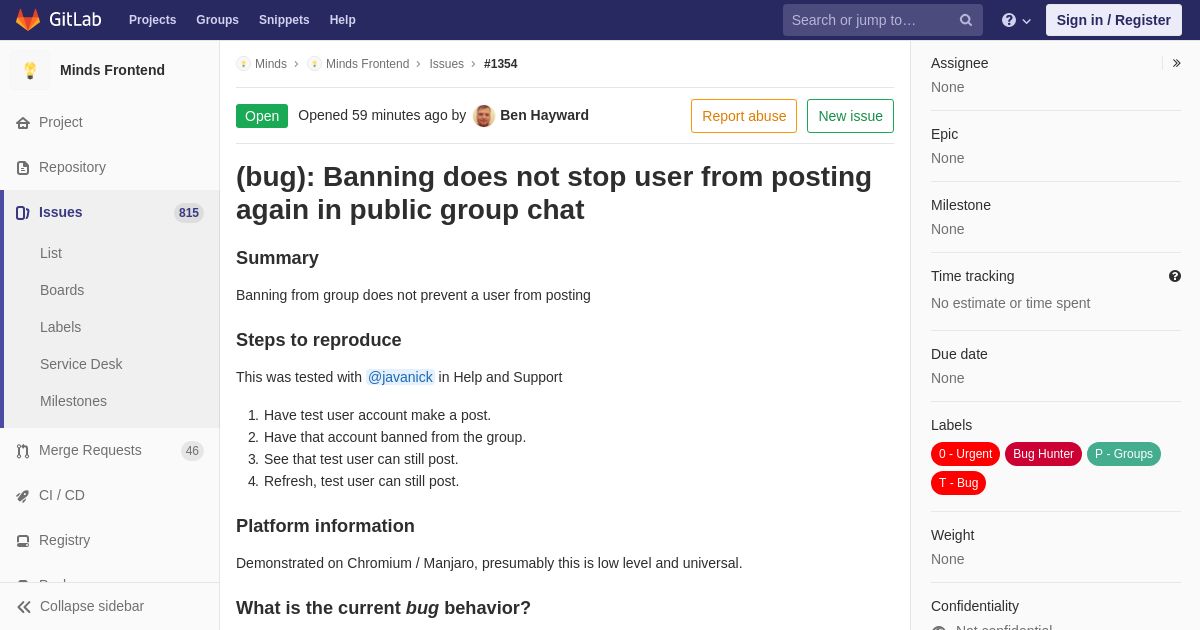Click the Report abuse button
Screen dimensions: 1200x630
tap(744, 116)
